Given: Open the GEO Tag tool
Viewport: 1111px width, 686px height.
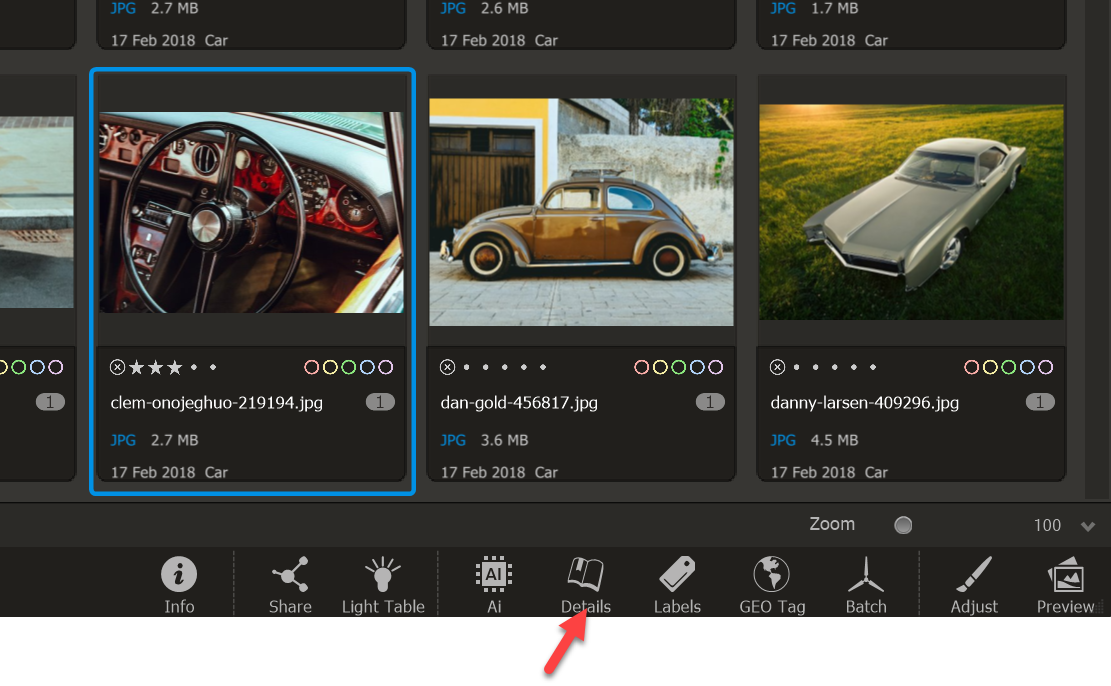Looking at the screenshot, I should pos(772,585).
